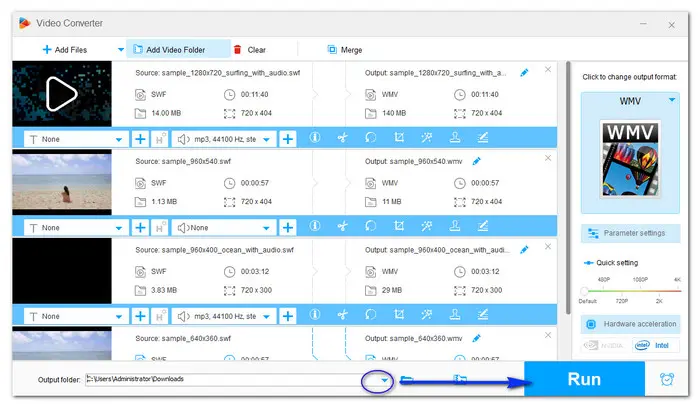Add watermark to surfing_with_audio video
This screenshot has height=407, width=700.
tap(455, 137)
